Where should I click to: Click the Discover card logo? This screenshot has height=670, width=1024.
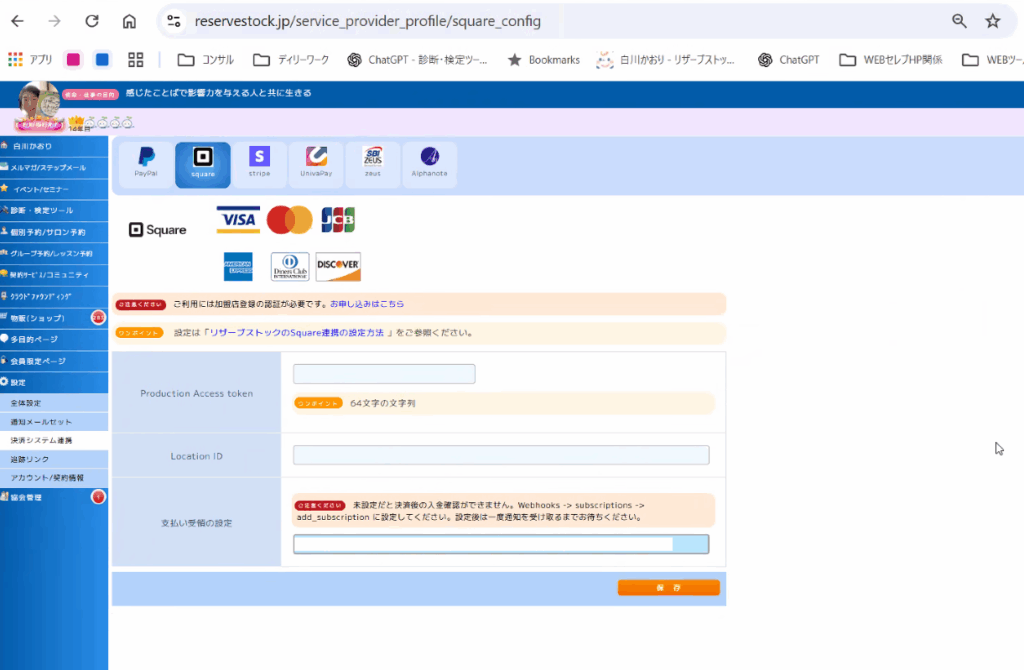point(338,266)
